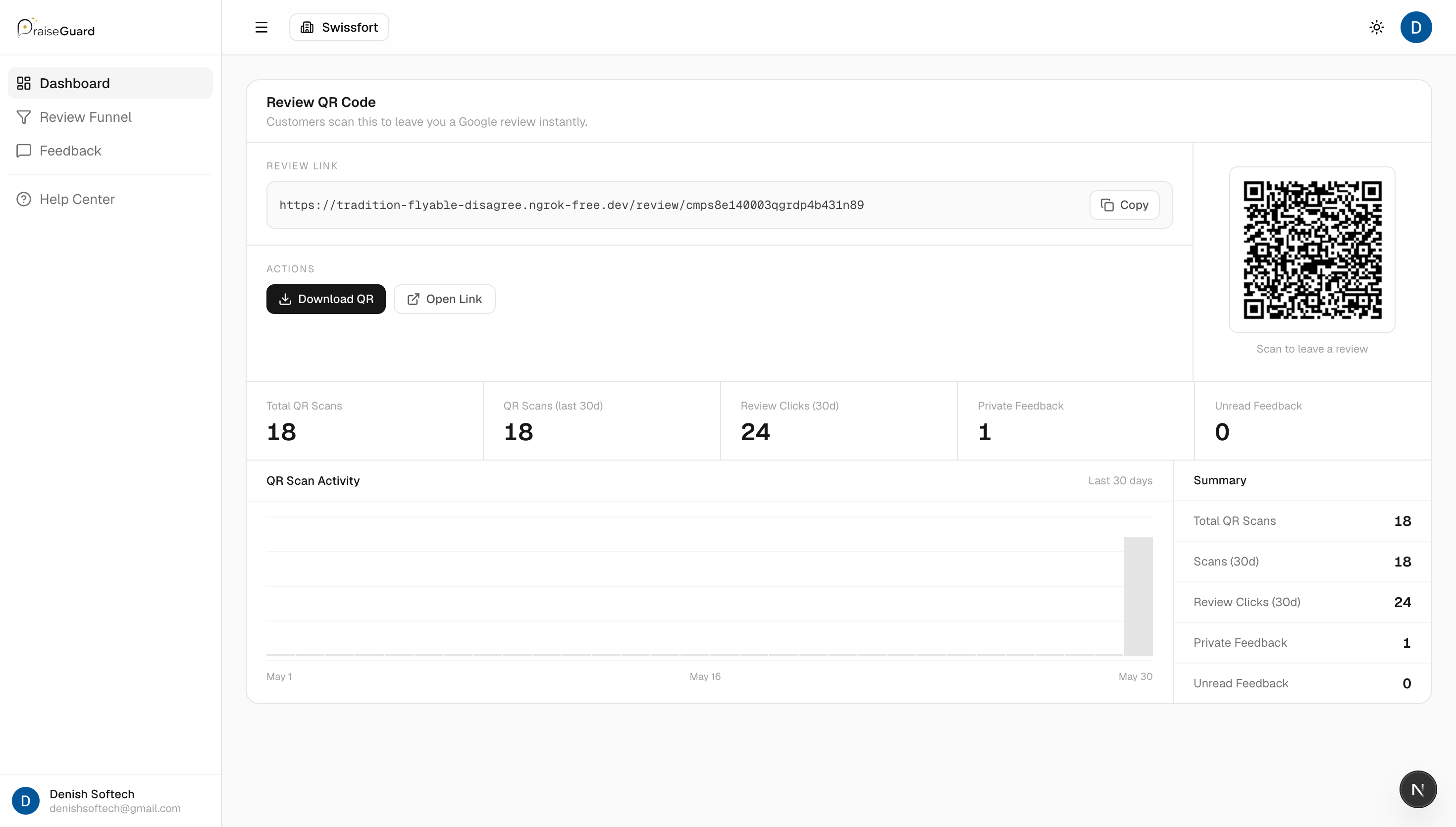
Task: Click Summary row Private Feedback
Action: 1302,643
